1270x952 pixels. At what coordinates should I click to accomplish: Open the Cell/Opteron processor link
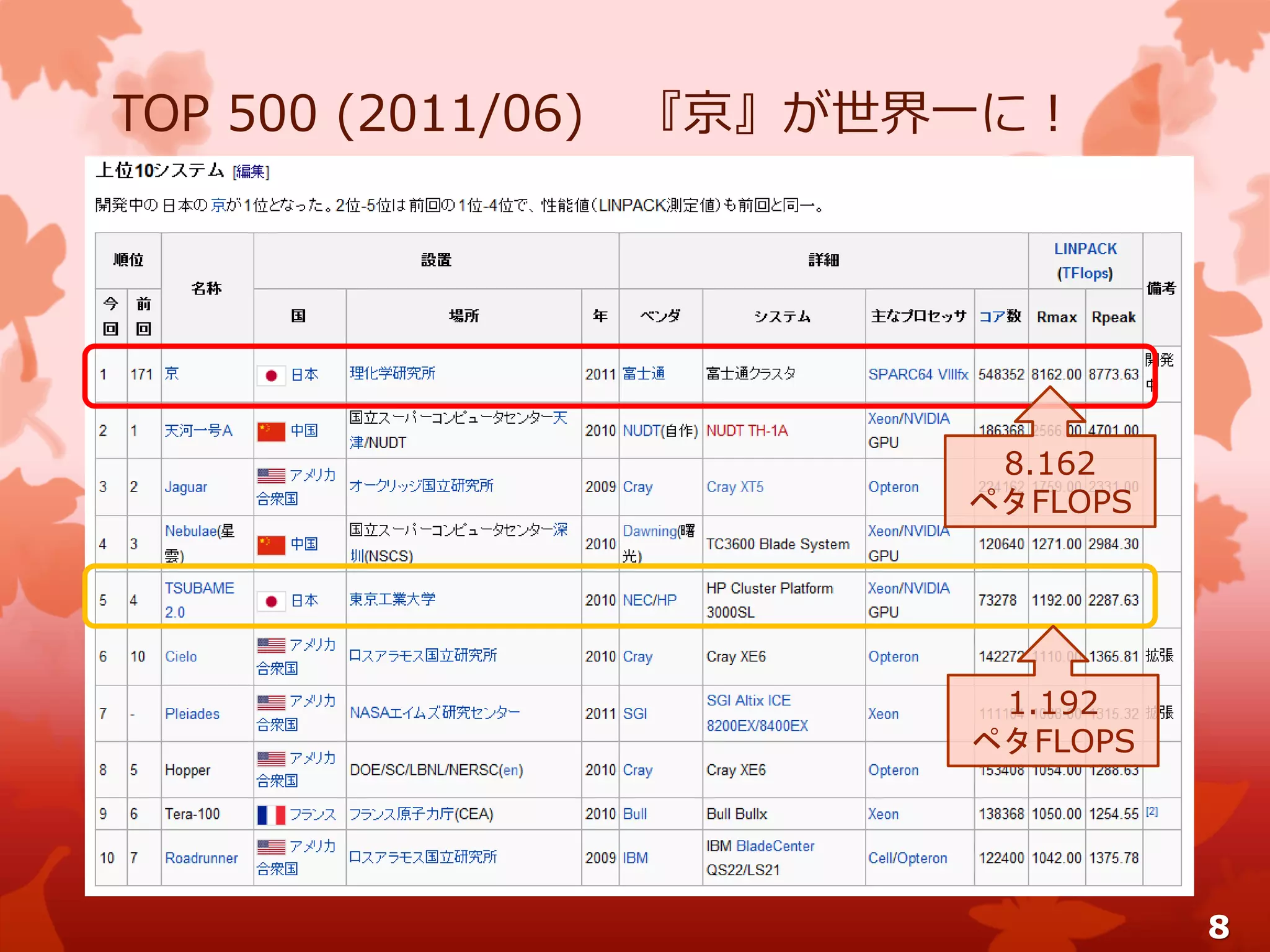[908, 858]
